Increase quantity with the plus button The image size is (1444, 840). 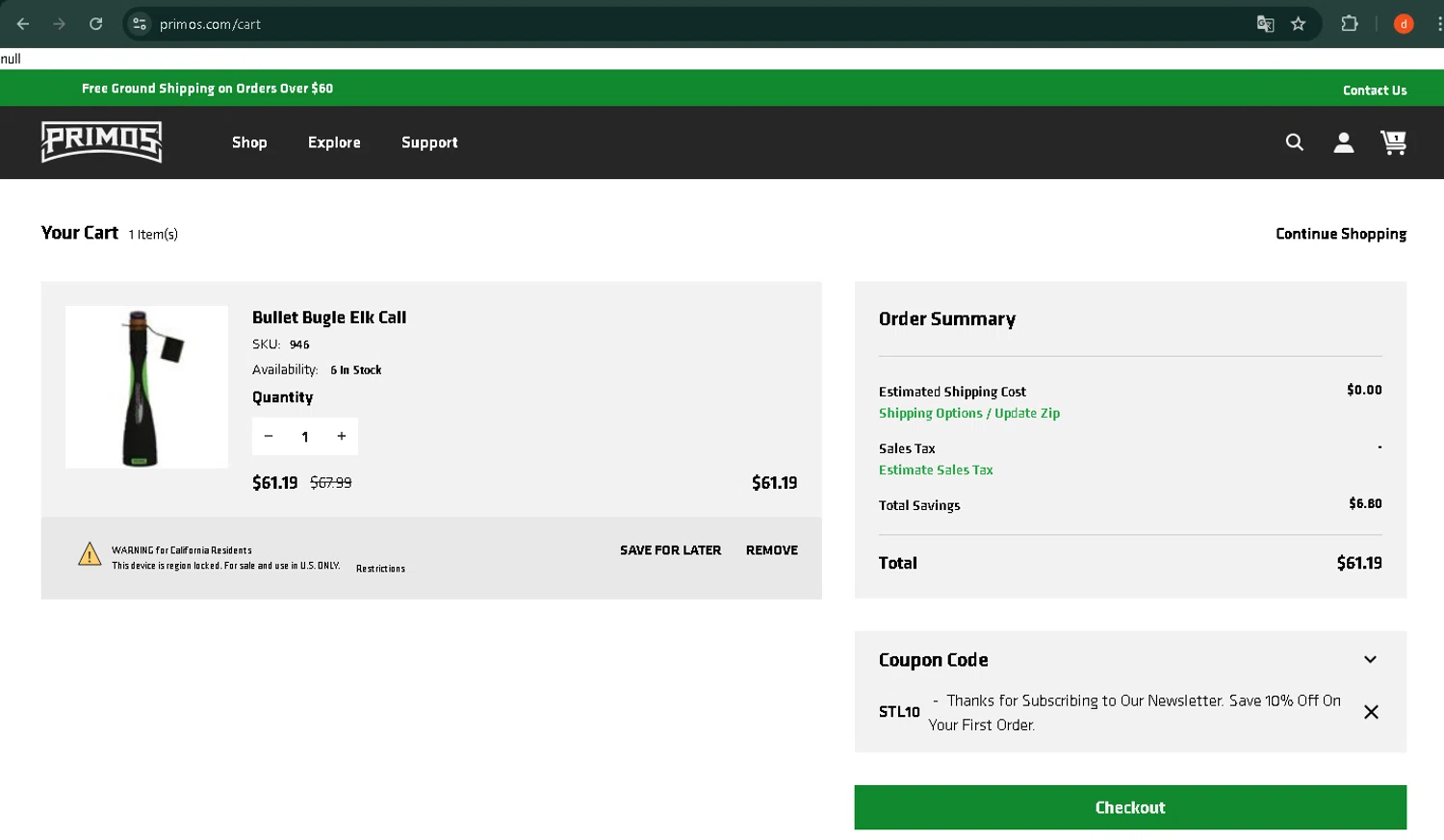click(342, 437)
